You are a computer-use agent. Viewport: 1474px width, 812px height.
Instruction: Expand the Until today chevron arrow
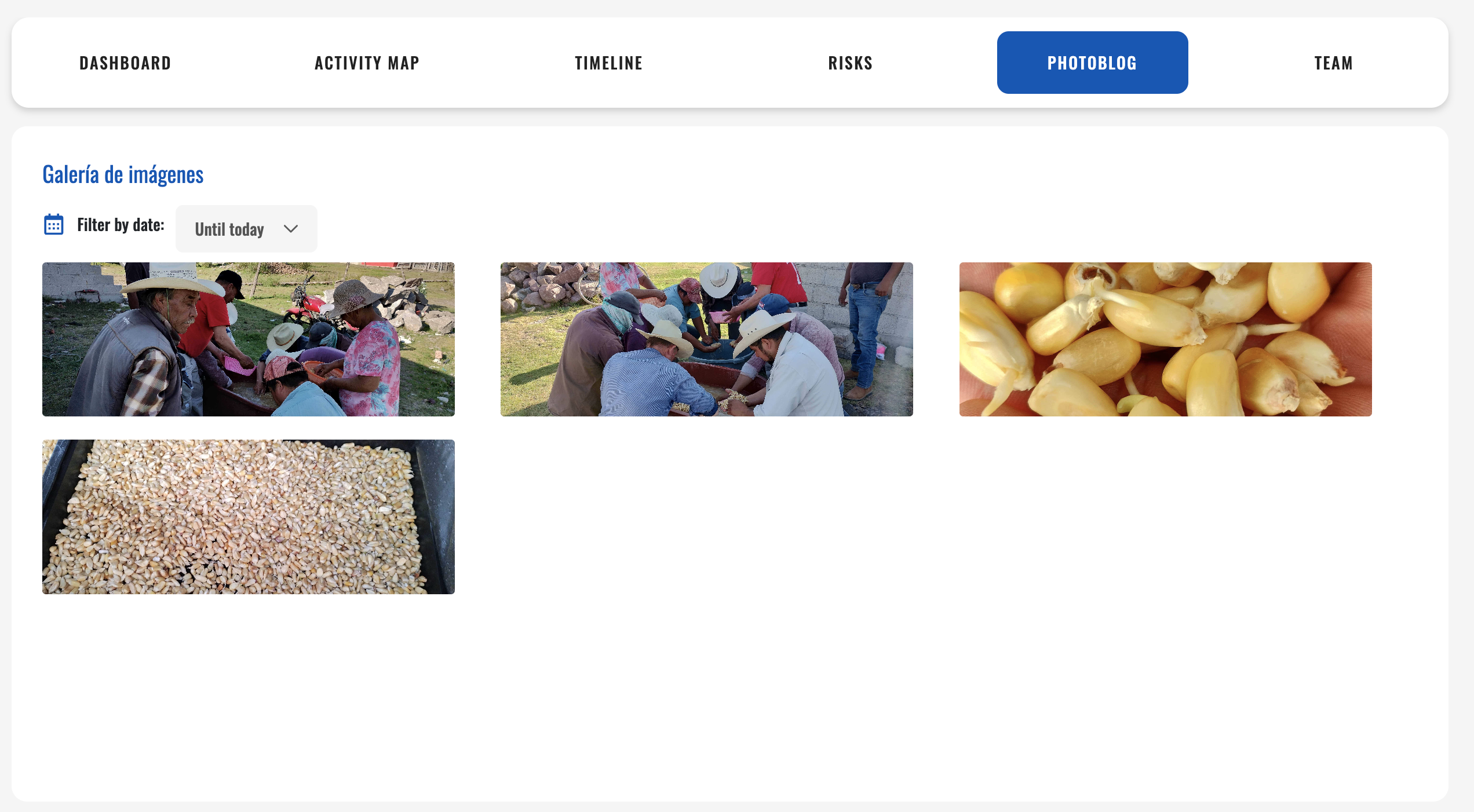pos(291,229)
